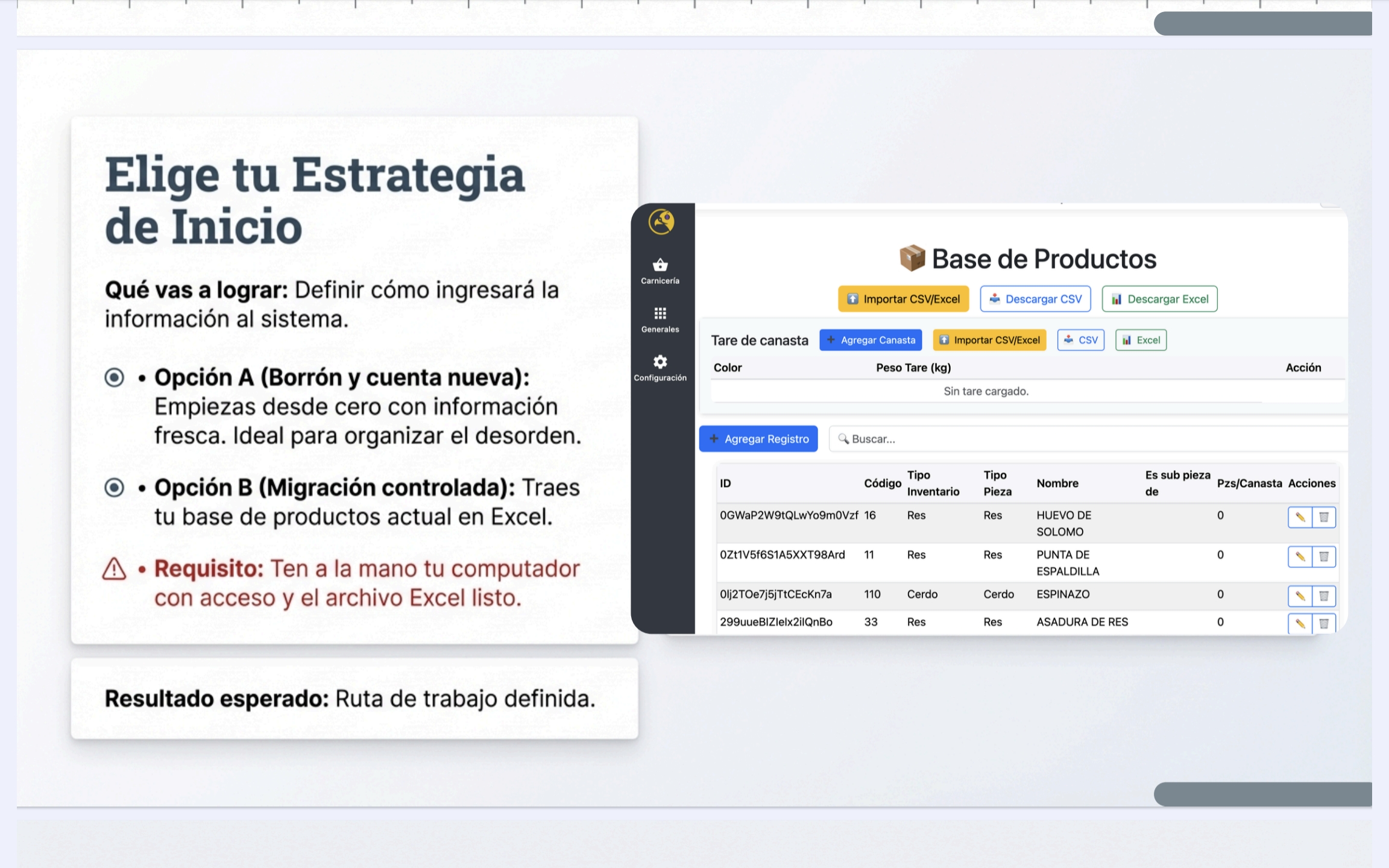Image resolution: width=1389 pixels, height=868 pixels.
Task: Click trash icon for ASADURA DE RES
Action: tap(1324, 623)
